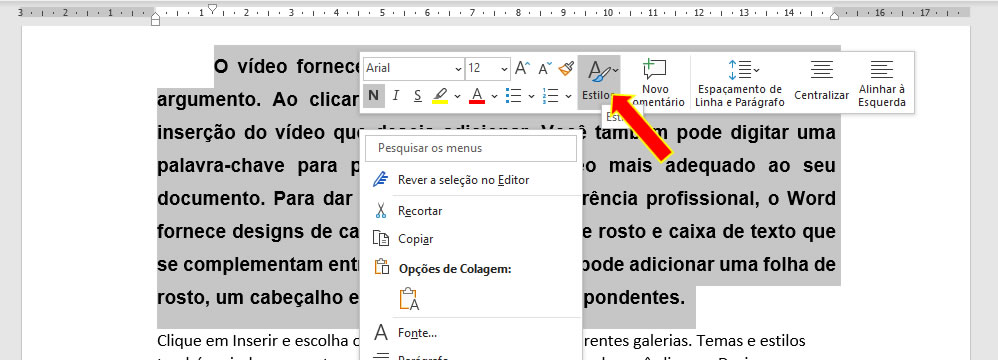Open the font size 12 dropdown arrow
998x360 pixels.
click(505, 69)
